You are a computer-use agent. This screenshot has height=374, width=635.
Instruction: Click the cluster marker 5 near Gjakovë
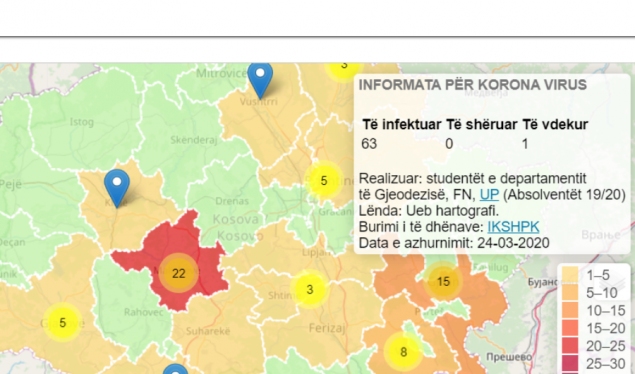click(62, 323)
